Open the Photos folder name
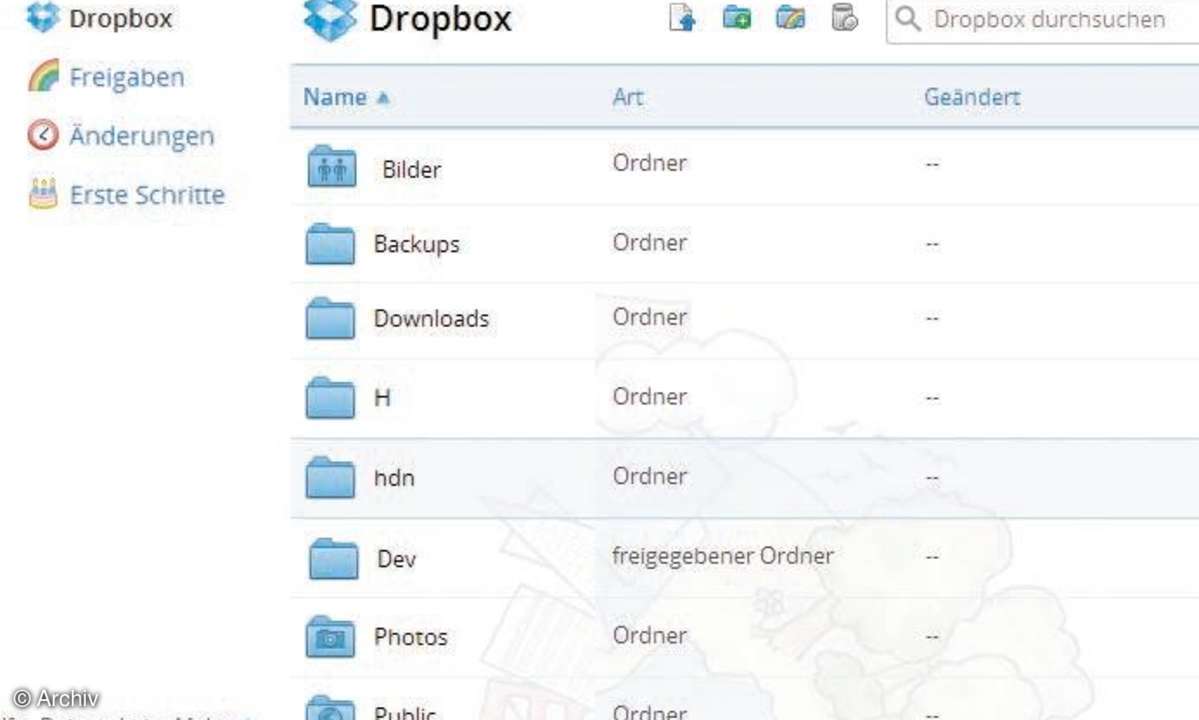 [x=411, y=637]
